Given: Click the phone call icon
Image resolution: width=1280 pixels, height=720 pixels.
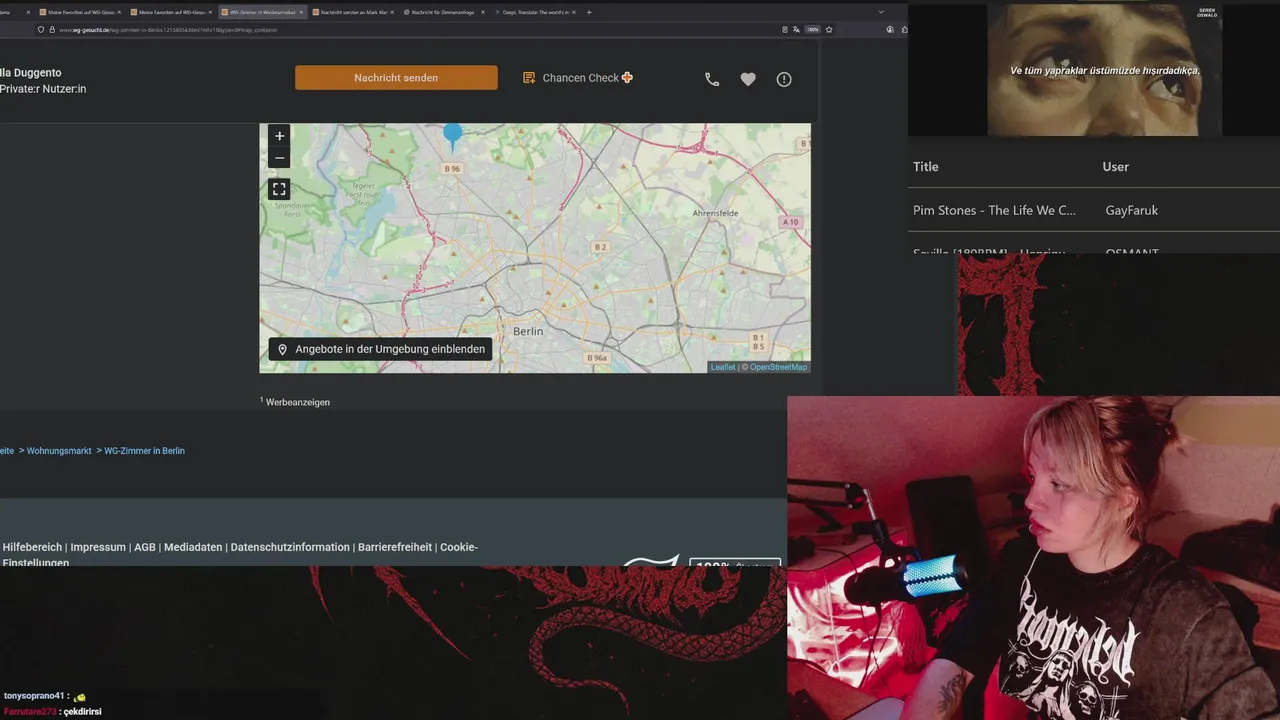Looking at the screenshot, I should pos(712,79).
